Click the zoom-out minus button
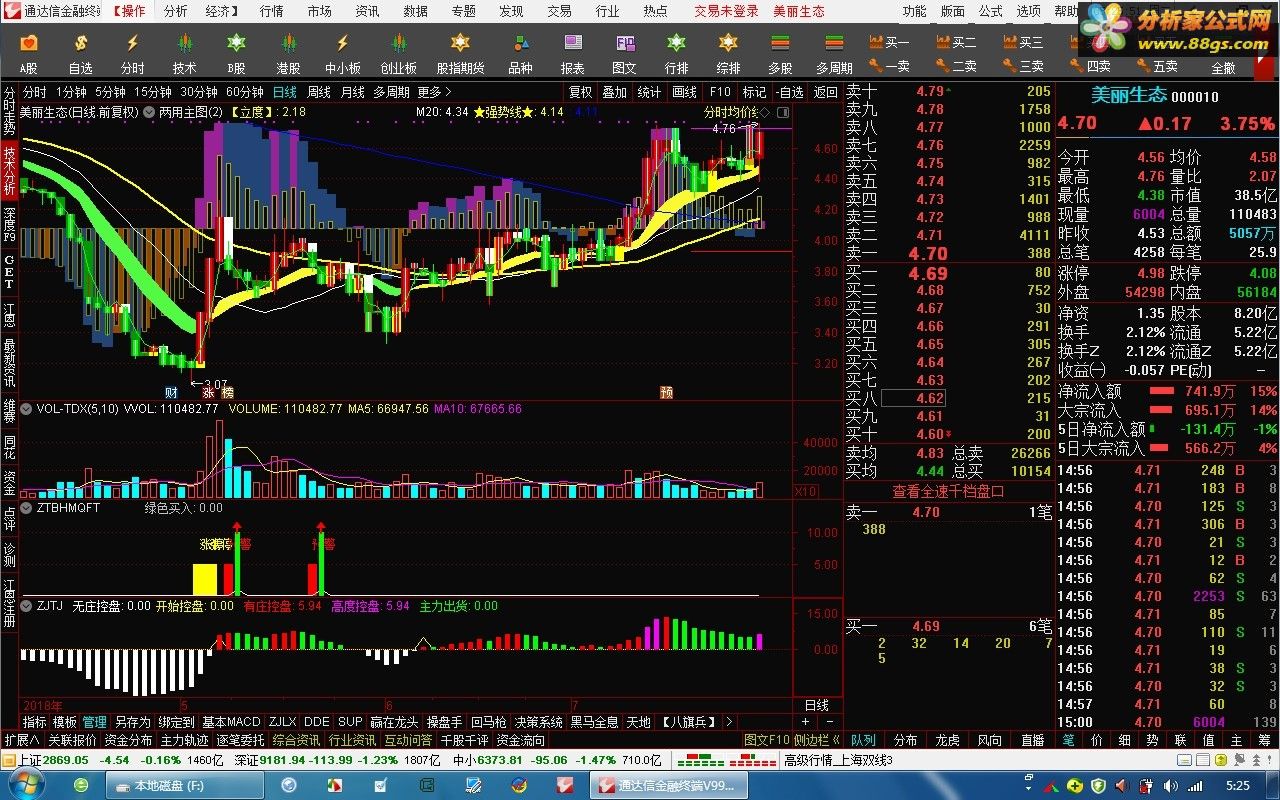 pos(831,721)
